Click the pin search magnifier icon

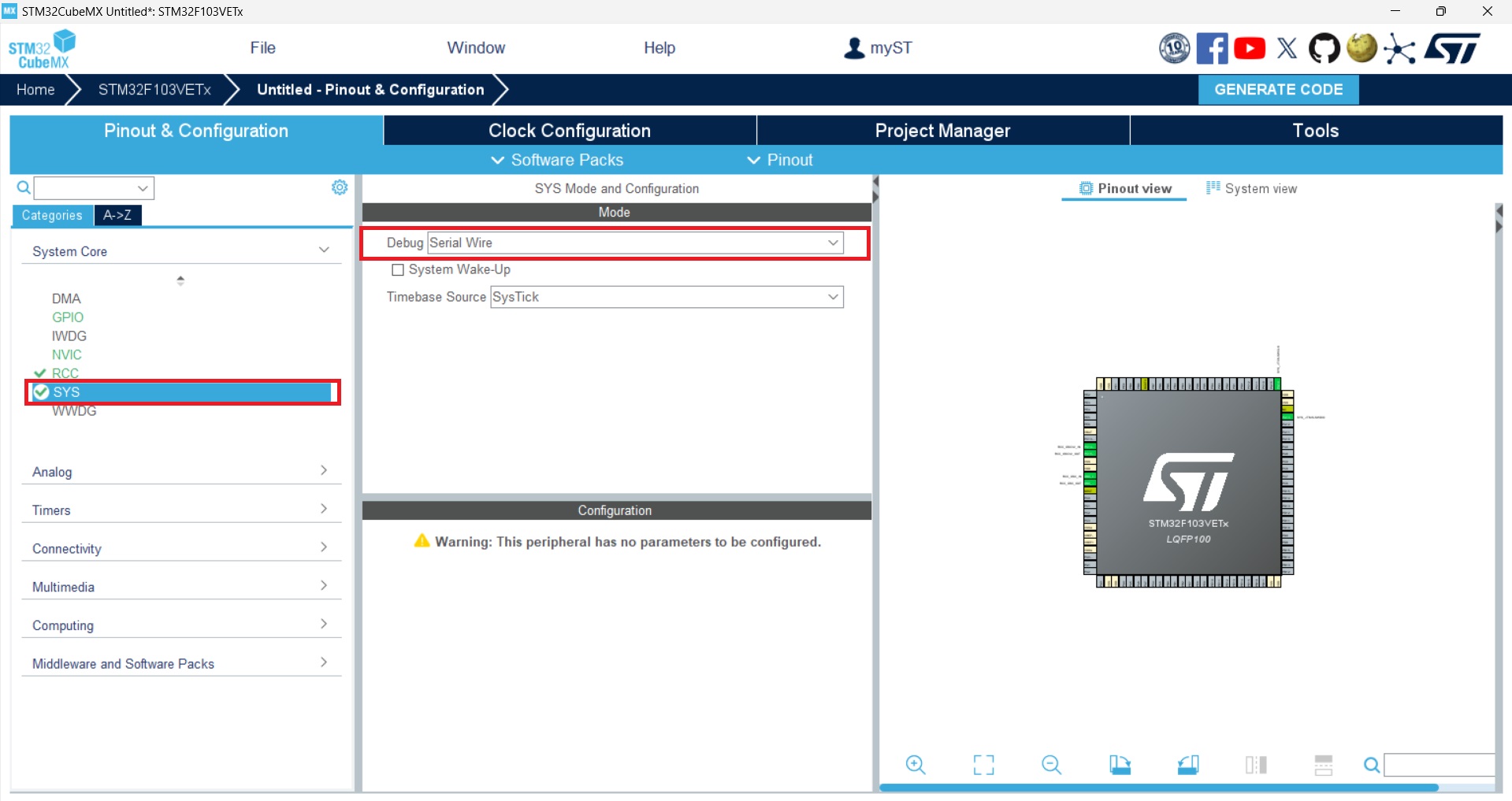coord(1372,765)
